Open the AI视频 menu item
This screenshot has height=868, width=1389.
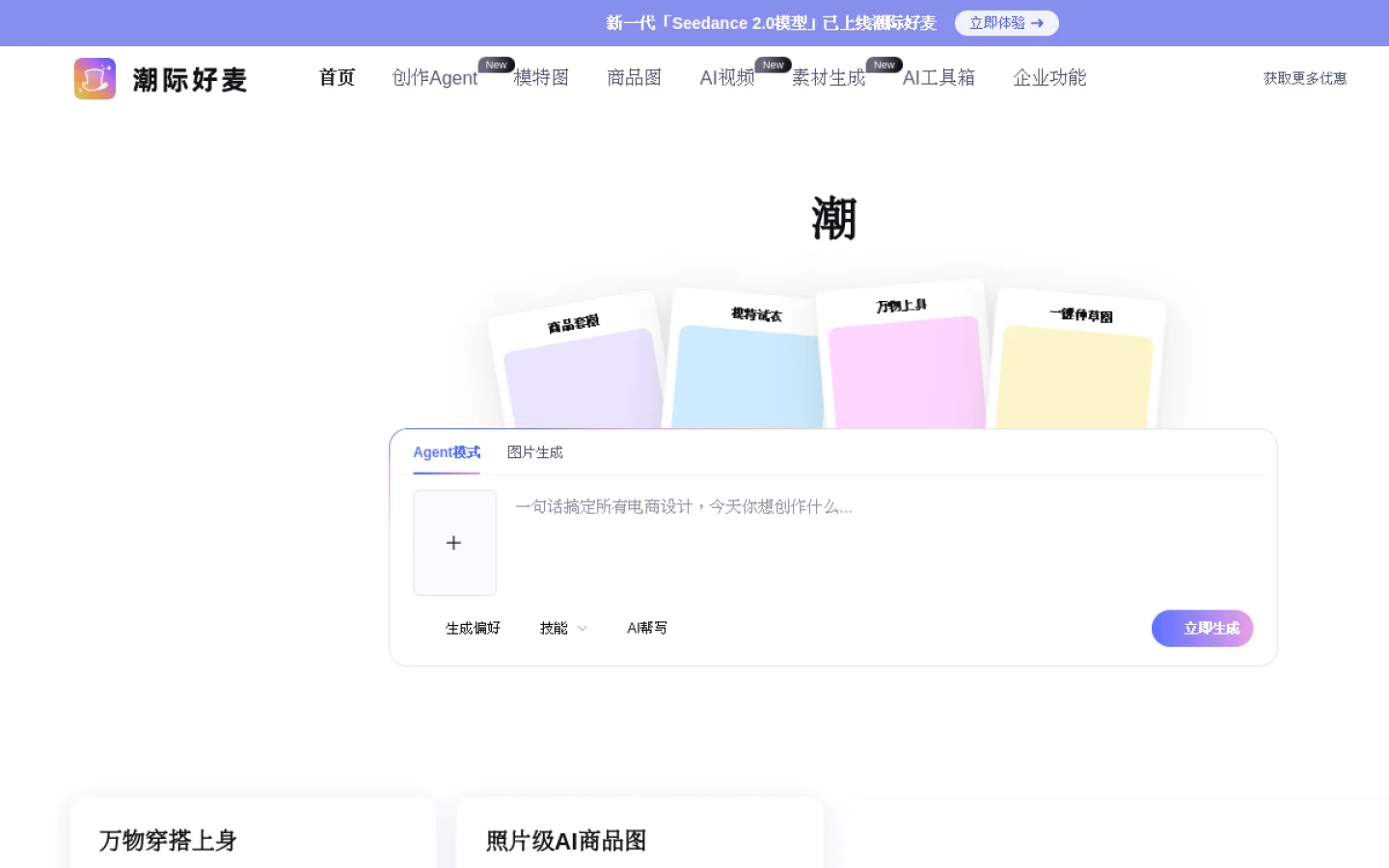coord(726,77)
